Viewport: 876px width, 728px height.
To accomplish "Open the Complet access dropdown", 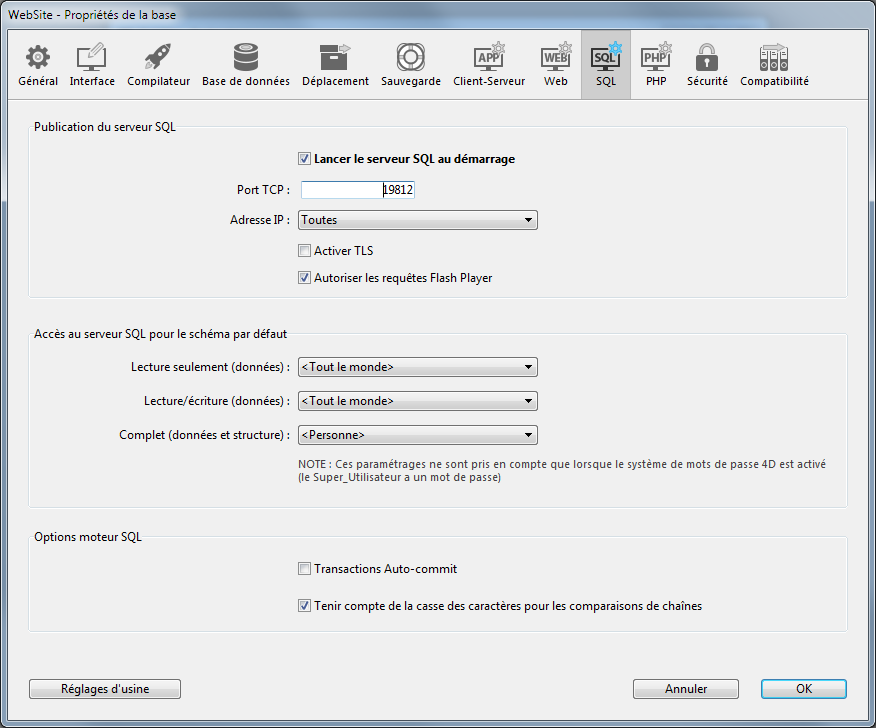I will (x=418, y=435).
